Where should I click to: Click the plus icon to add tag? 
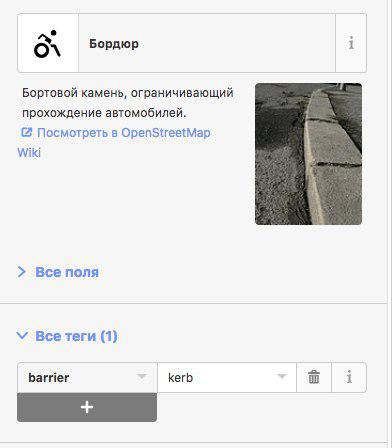[87, 407]
